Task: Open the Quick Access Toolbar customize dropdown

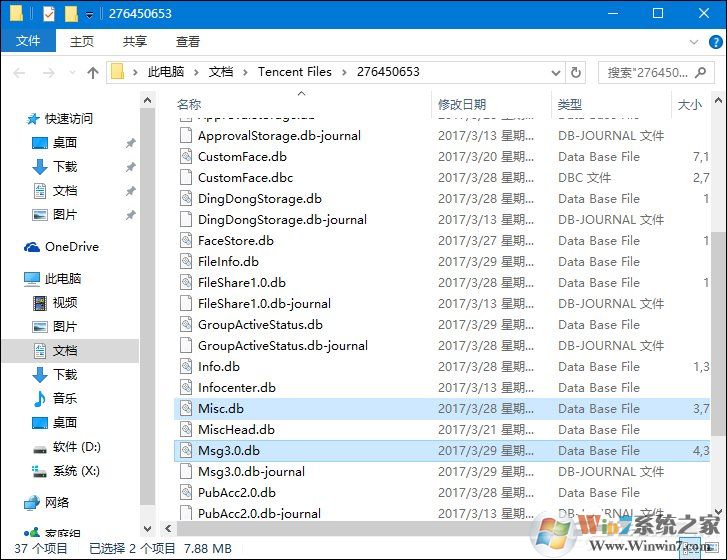Action: [x=89, y=14]
